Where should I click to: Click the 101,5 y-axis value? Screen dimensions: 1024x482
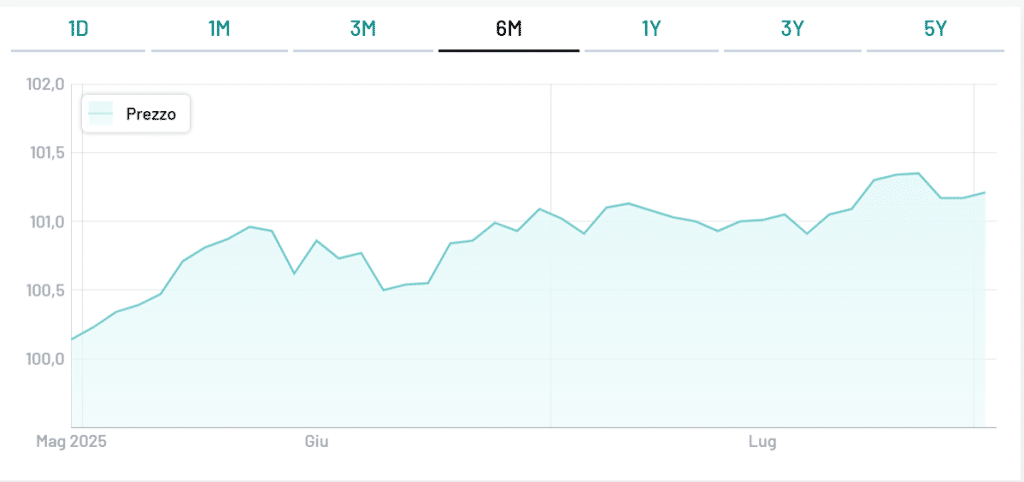pyautogui.click(x=46, y=153)
